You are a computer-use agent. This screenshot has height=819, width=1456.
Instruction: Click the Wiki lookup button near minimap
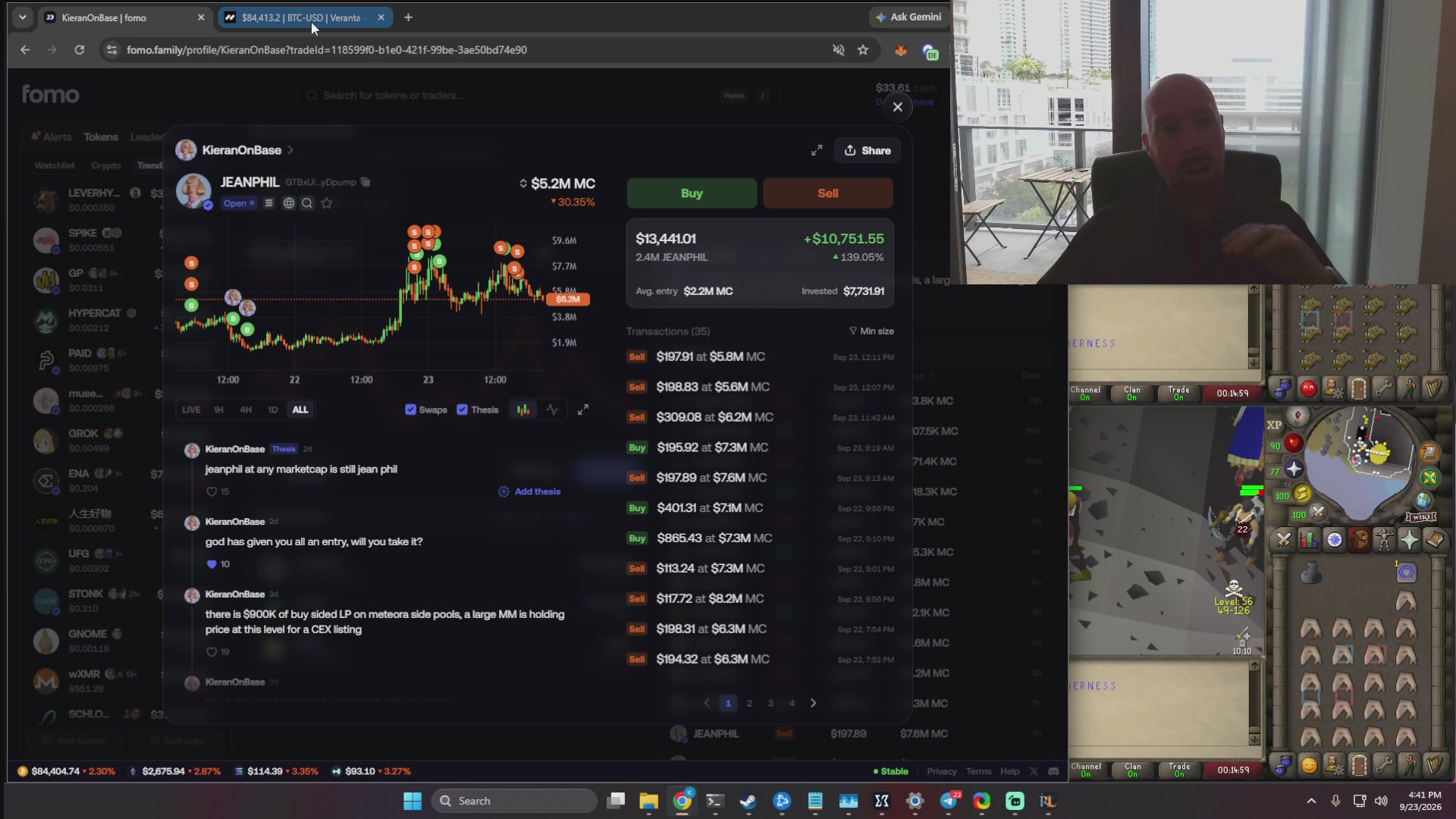pos(1420,517)
